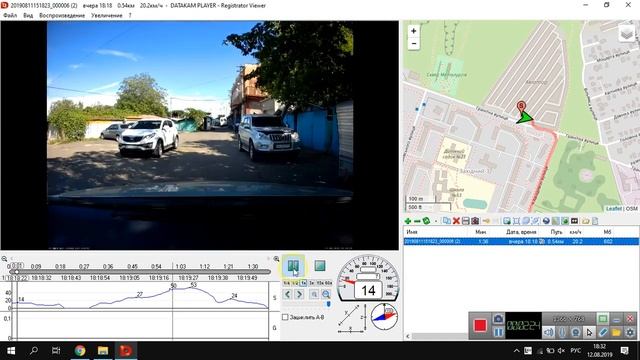The height and width of the screenshot is (360, 640).
Task: Click recorder green capture area icon
Action: [603, 318]
